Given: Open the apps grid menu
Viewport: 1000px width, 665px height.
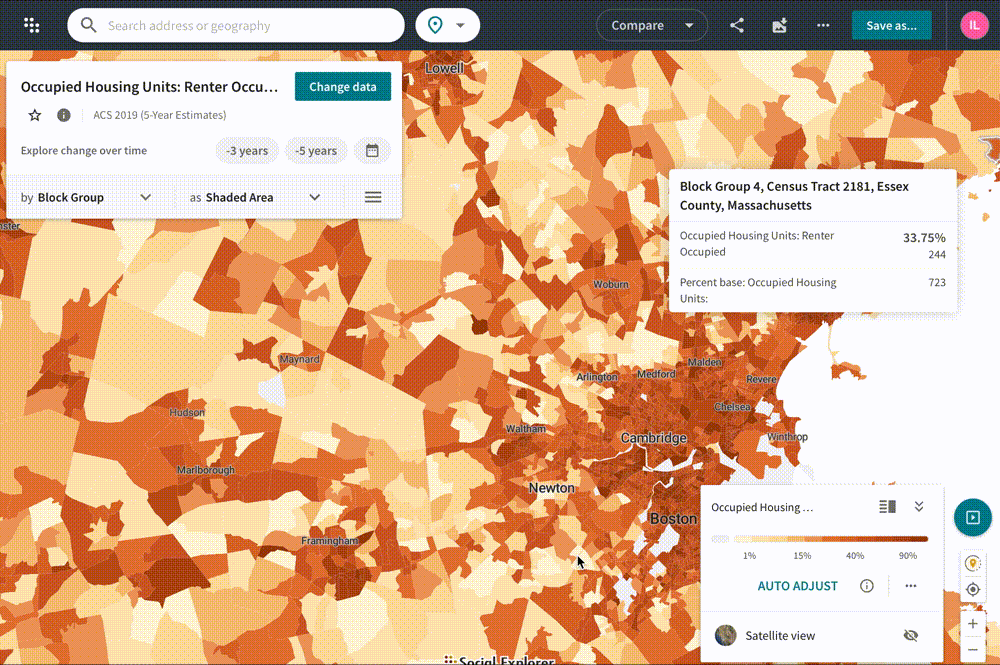Looking at the screenshot, I should [31, 26].
